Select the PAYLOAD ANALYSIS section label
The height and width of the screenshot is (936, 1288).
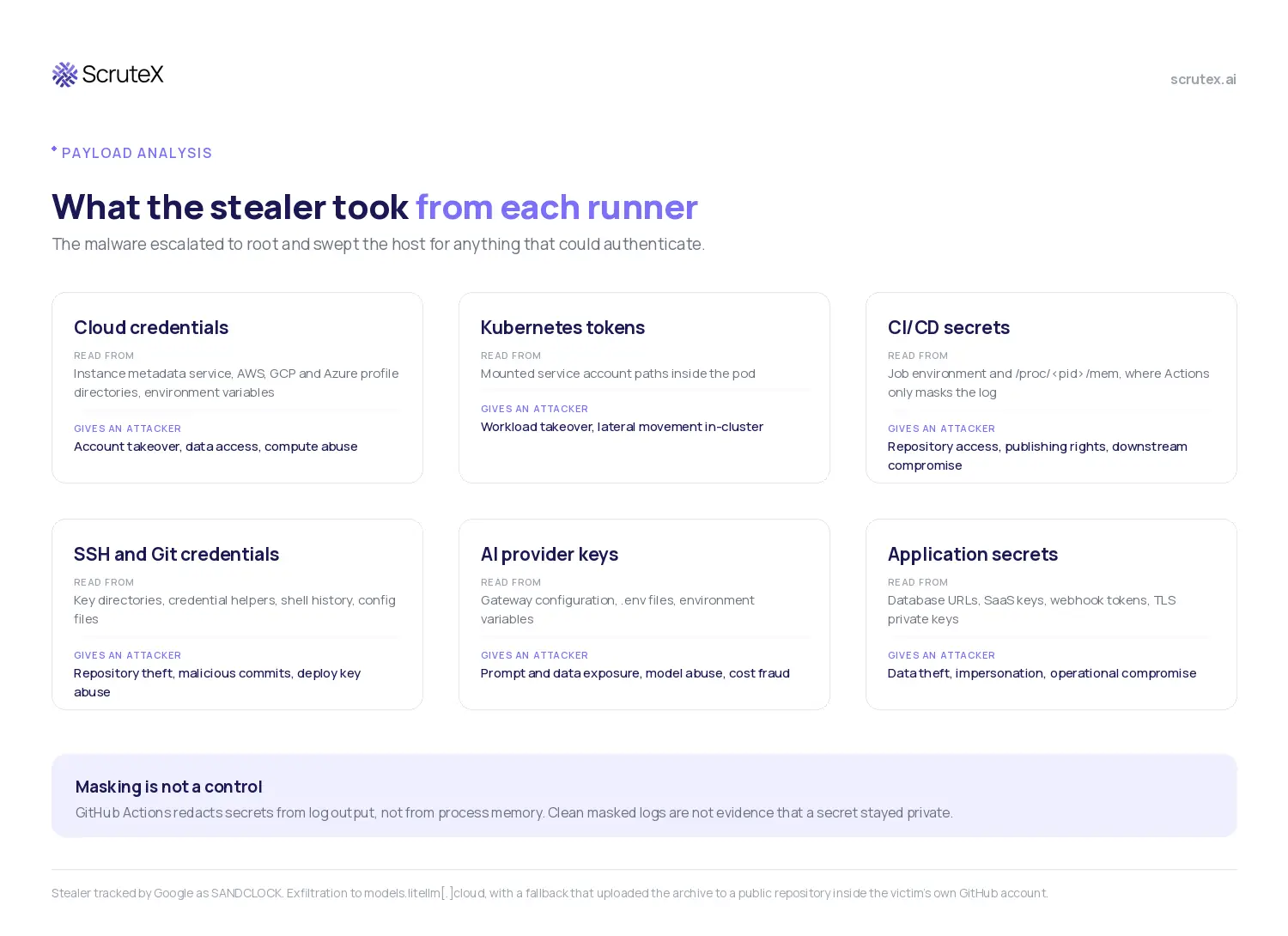137,153
